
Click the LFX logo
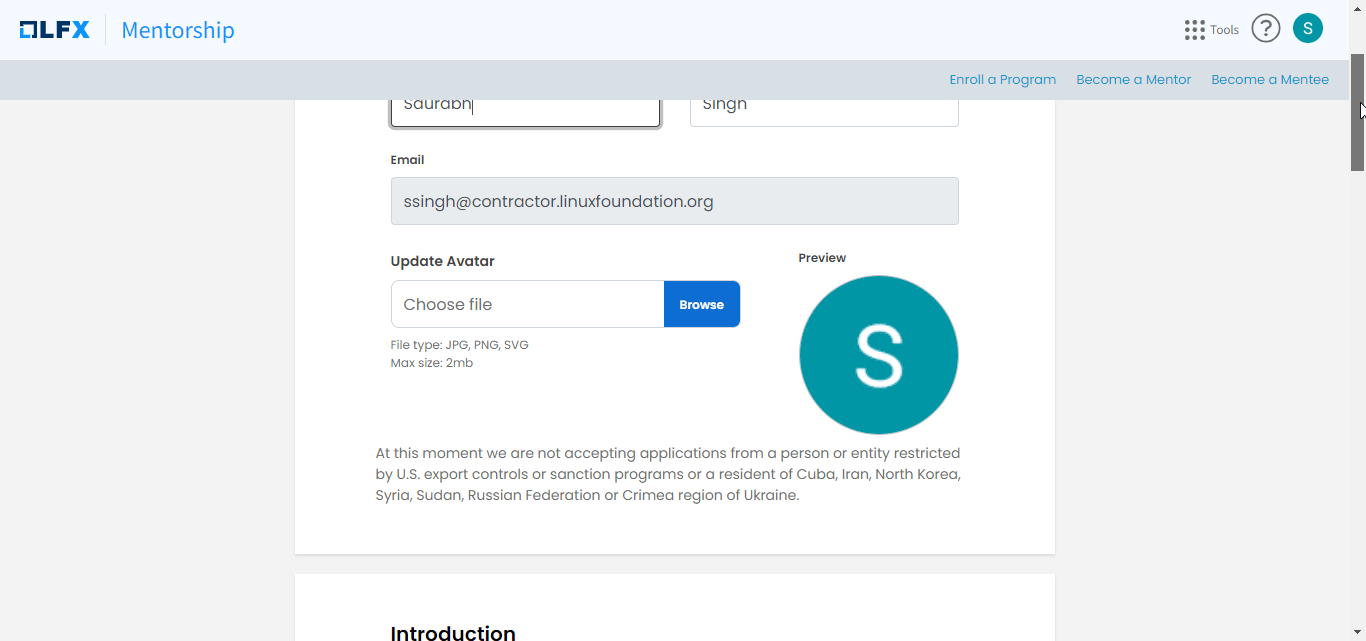tap(55, 30)
